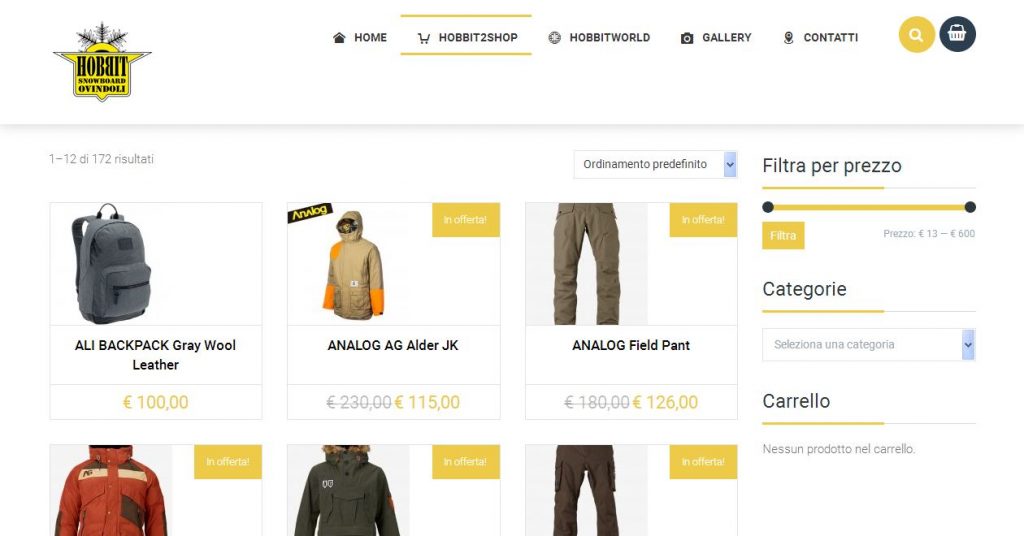Screen dimensions: 1024x536
Task: Click the house icon beside HOME
Action: tap(339, 38)
